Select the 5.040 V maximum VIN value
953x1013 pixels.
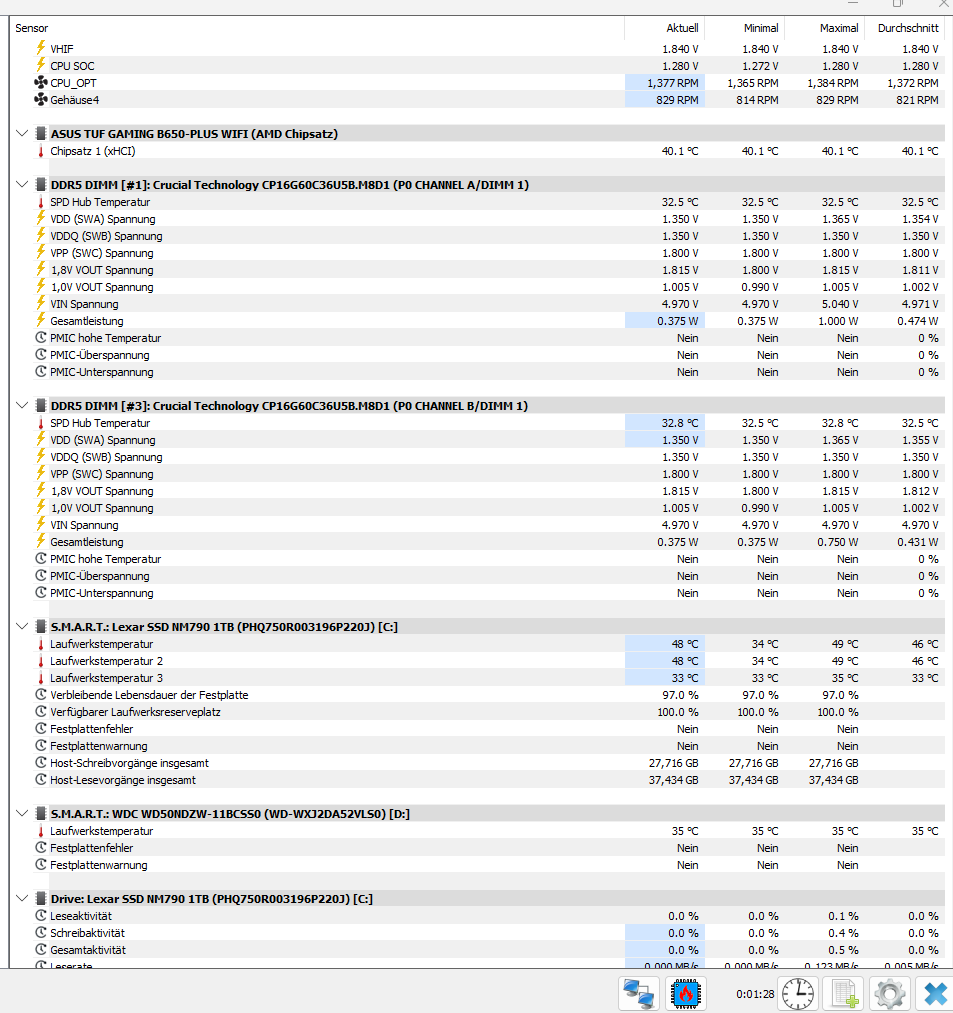point(840,304)
